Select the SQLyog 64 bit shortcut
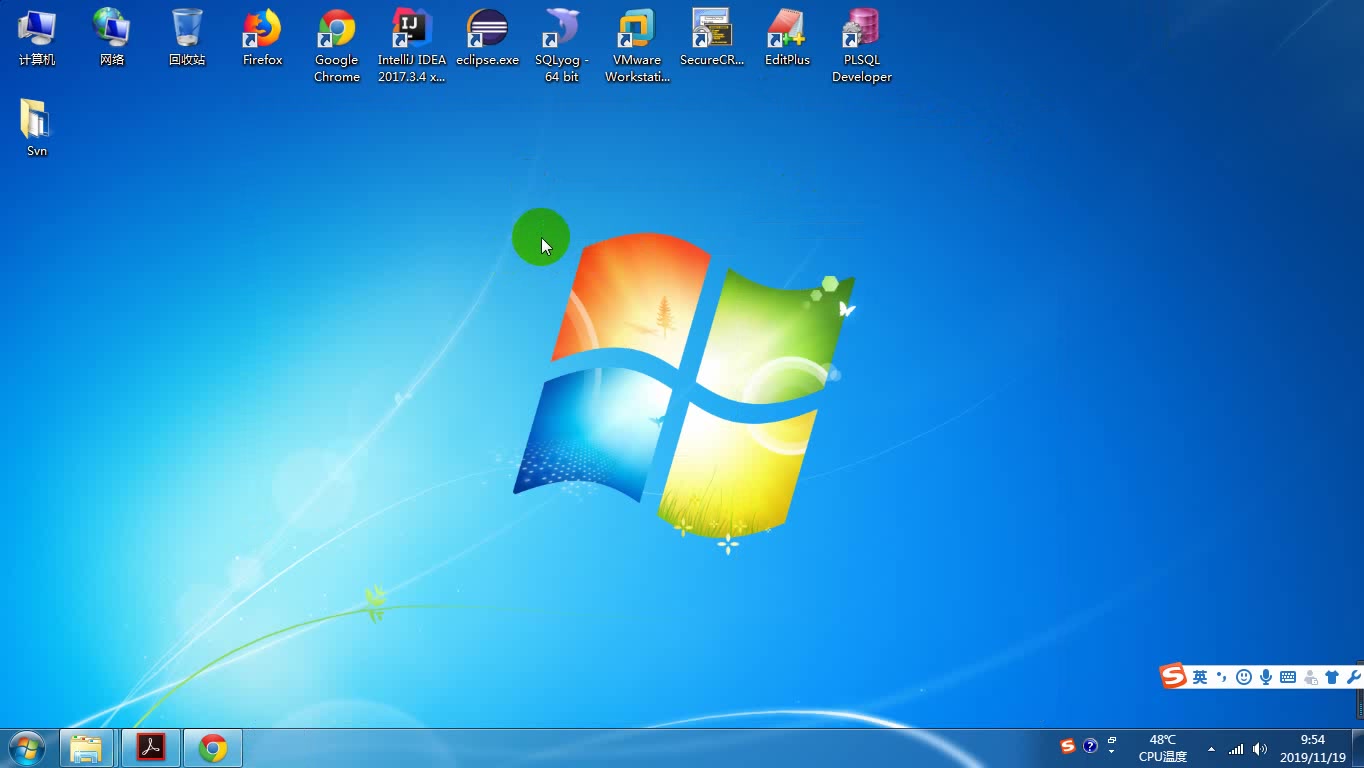 562,46
